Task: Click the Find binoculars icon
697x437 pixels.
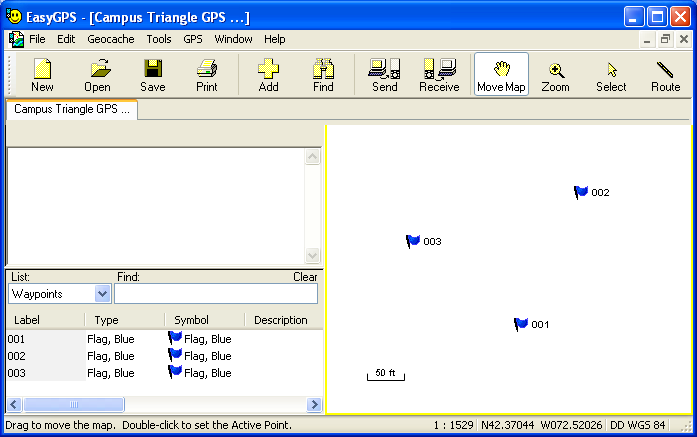Action: (x=323, y=75)
